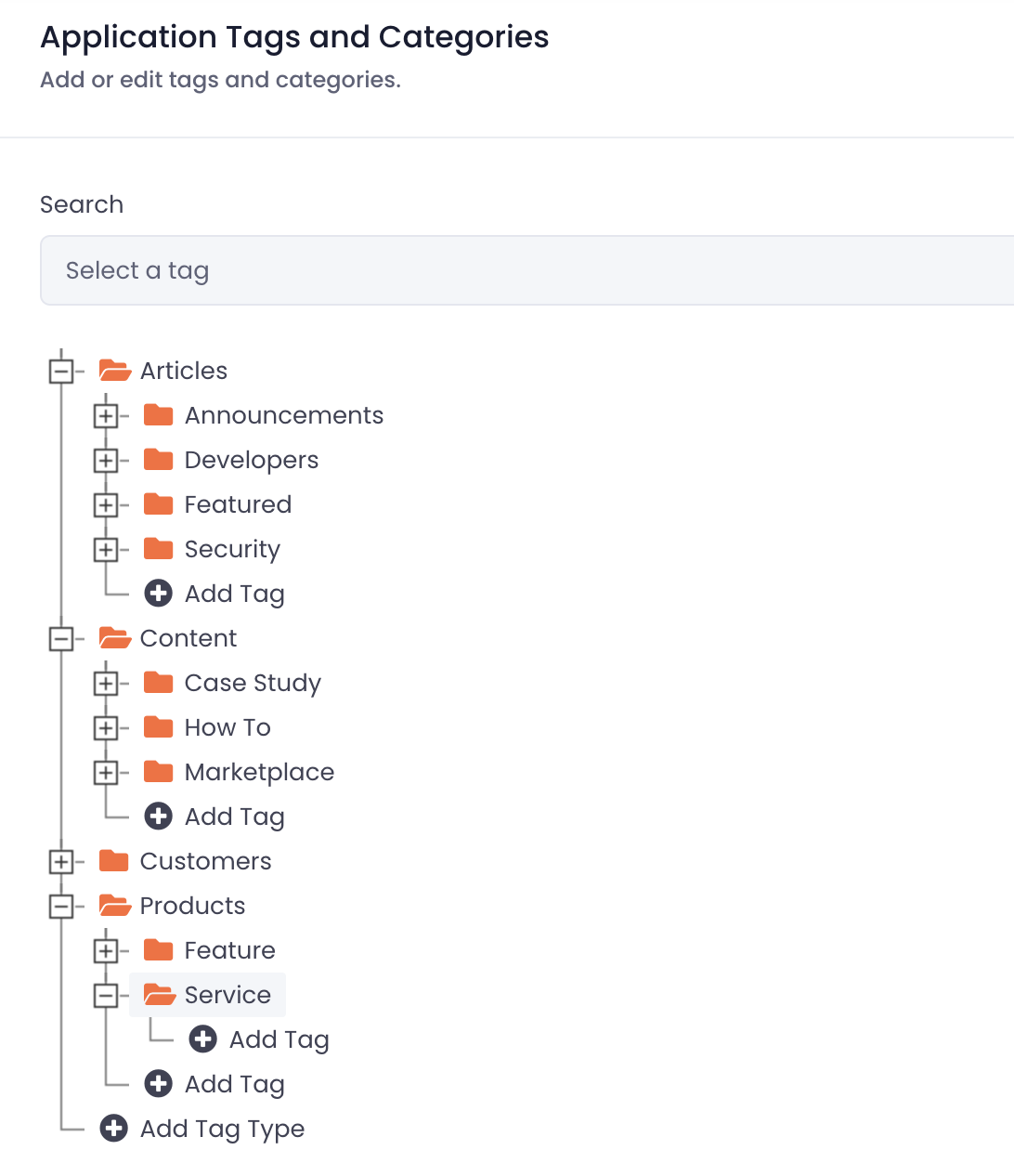
Task: Collapse the Articles tree node
Action: [x=61, y=372]
